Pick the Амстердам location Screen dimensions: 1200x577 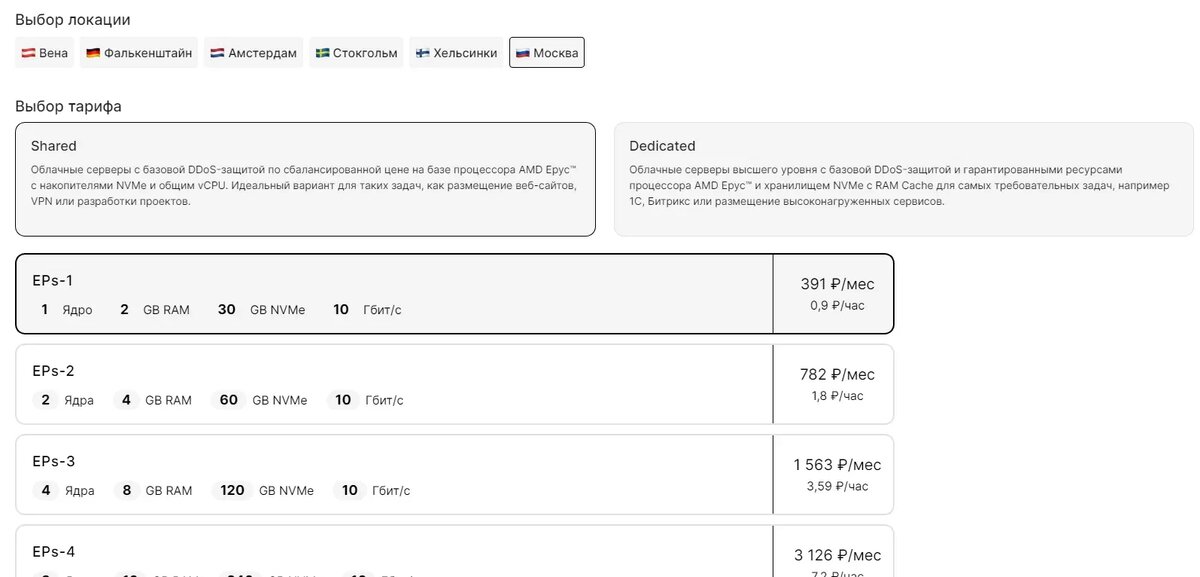point(254,53)
